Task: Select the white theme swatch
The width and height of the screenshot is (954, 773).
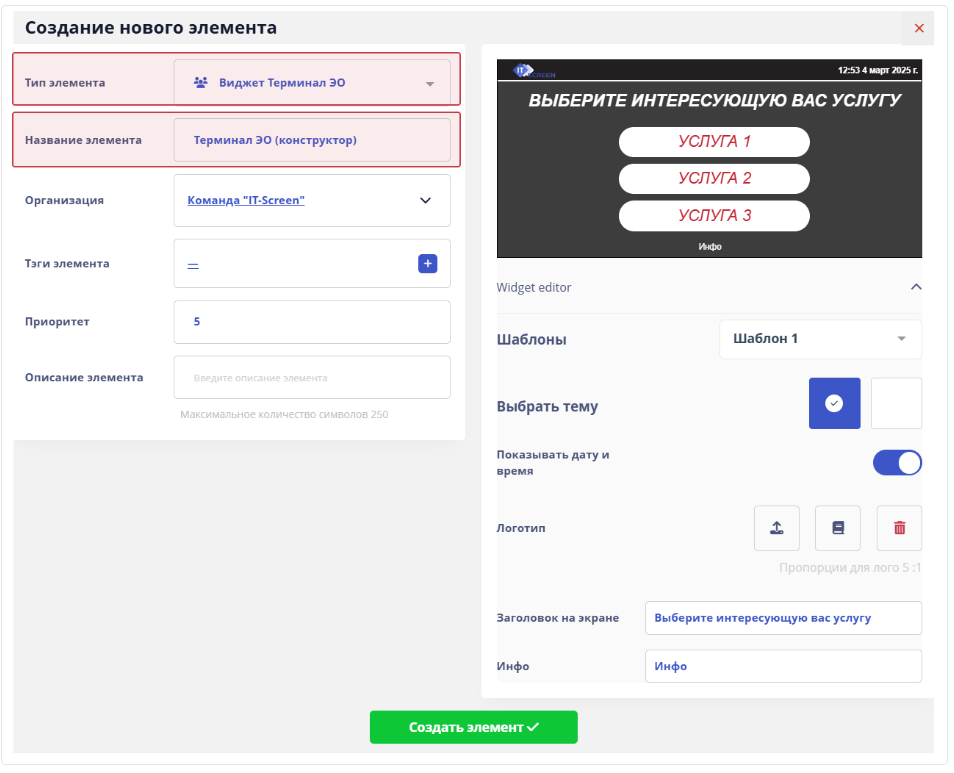Action: pyautogui.click(x=896, y=403)
